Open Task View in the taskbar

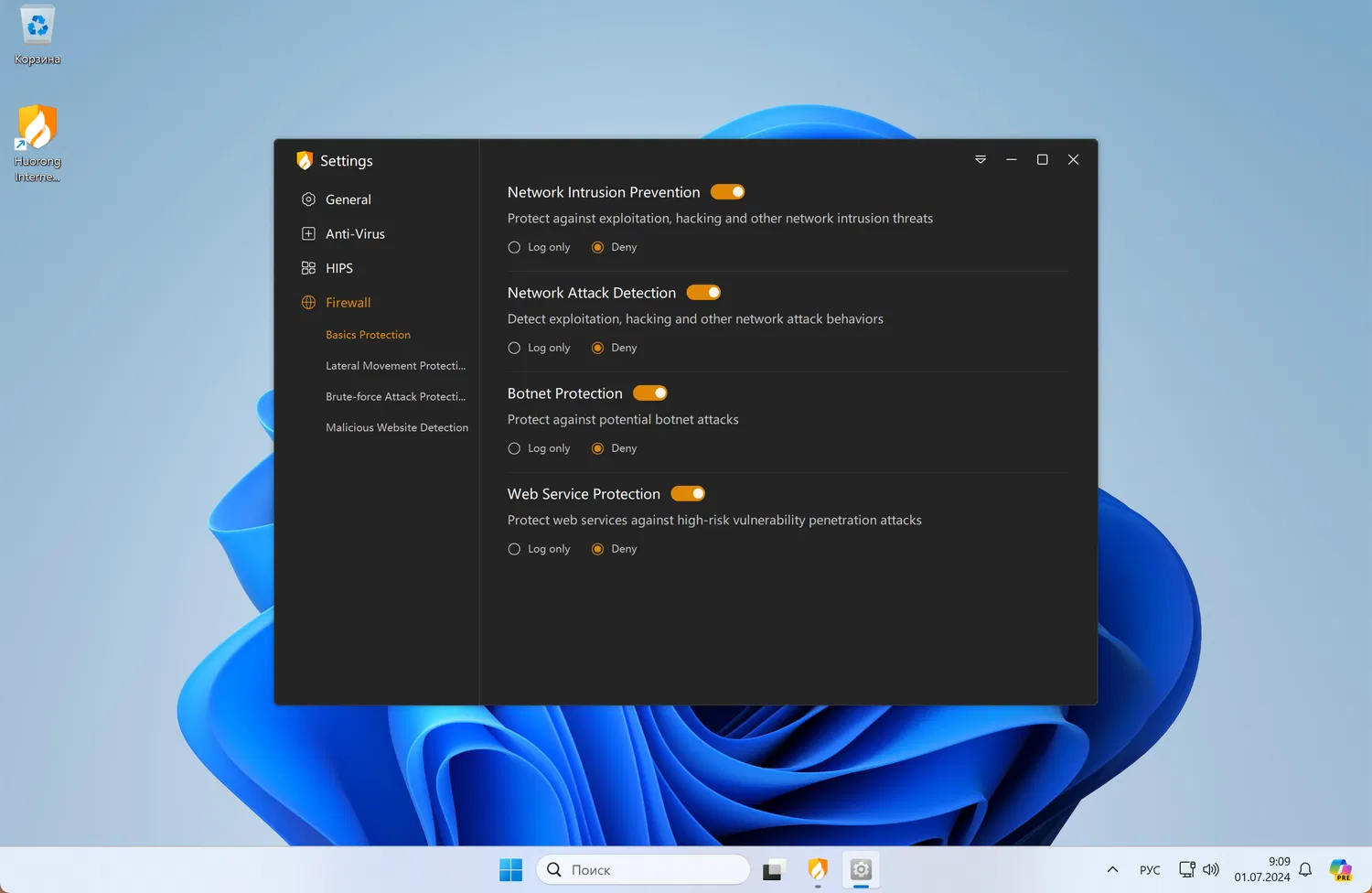coord(775,870)
